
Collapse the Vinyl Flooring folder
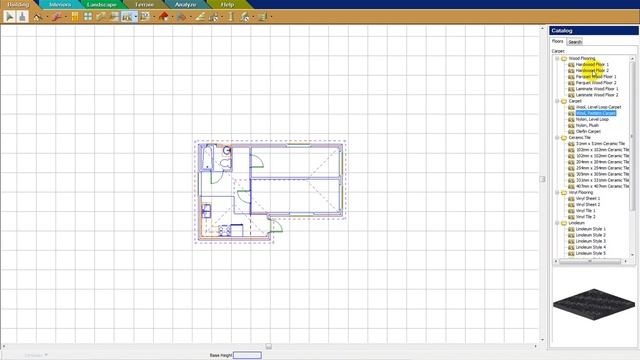point(557,192)
